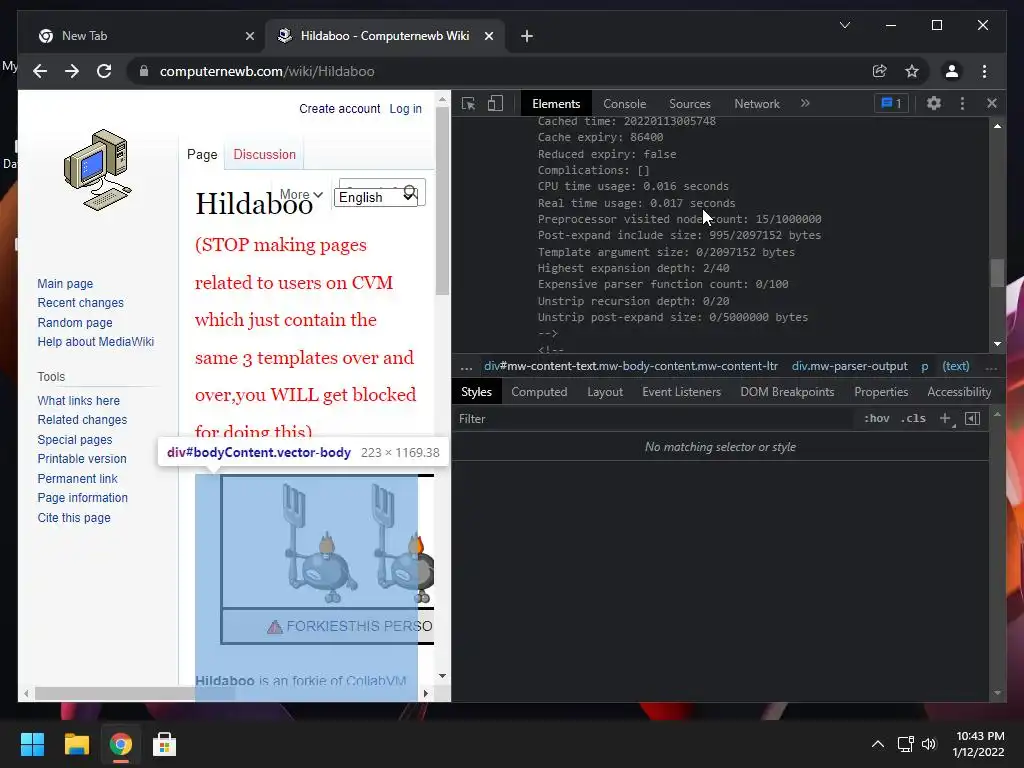Viewport: 1024px width, 768px height.
Task: Open Chrome three-dot menu
Action: [984, 71]
